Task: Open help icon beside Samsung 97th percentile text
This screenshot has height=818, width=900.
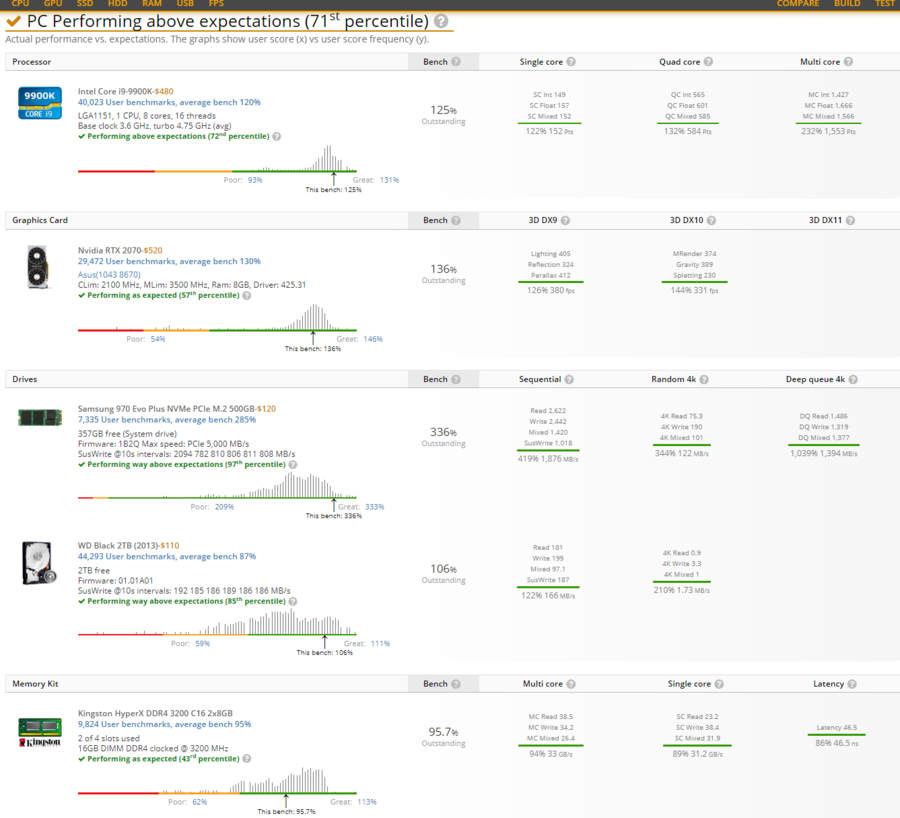Action: click(x=293, y=465)
